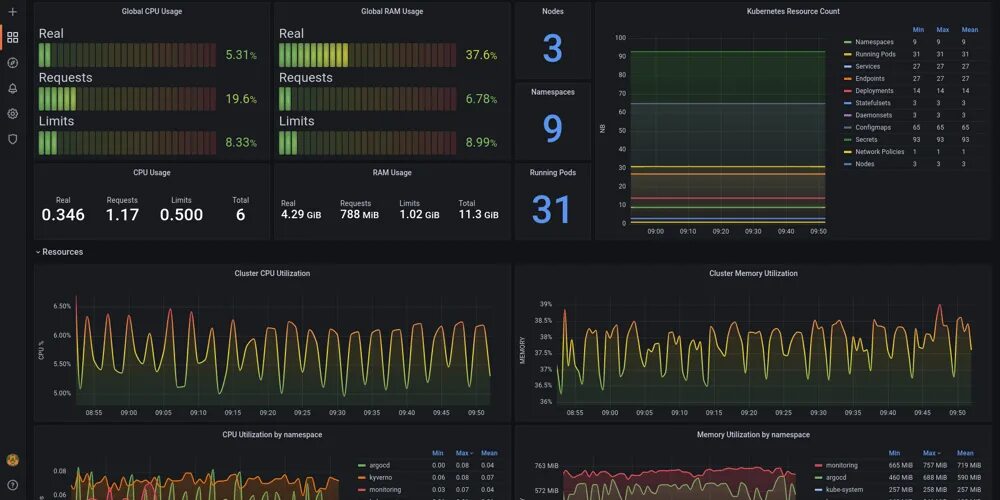Click the kyverno color swatch in CPU legend
This screenshot has height=500, width=1000.
point(362,478)
